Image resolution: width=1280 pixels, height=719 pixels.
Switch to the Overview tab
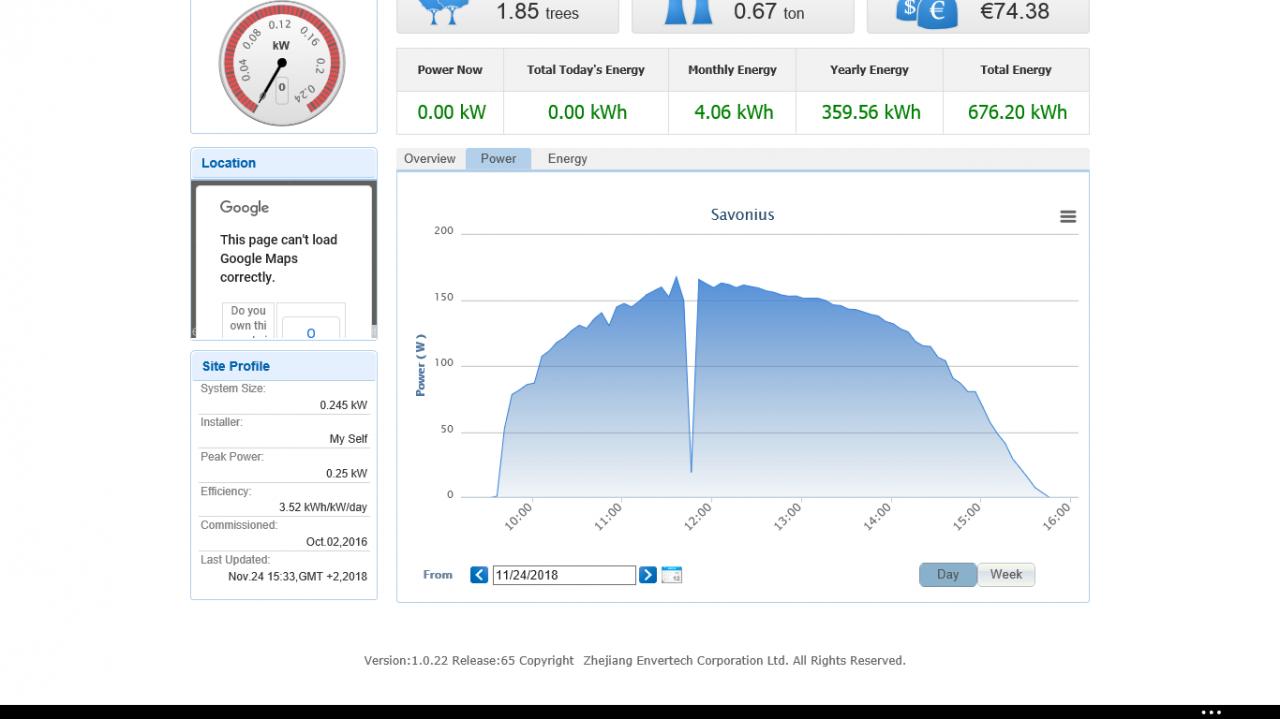[430, 159]
